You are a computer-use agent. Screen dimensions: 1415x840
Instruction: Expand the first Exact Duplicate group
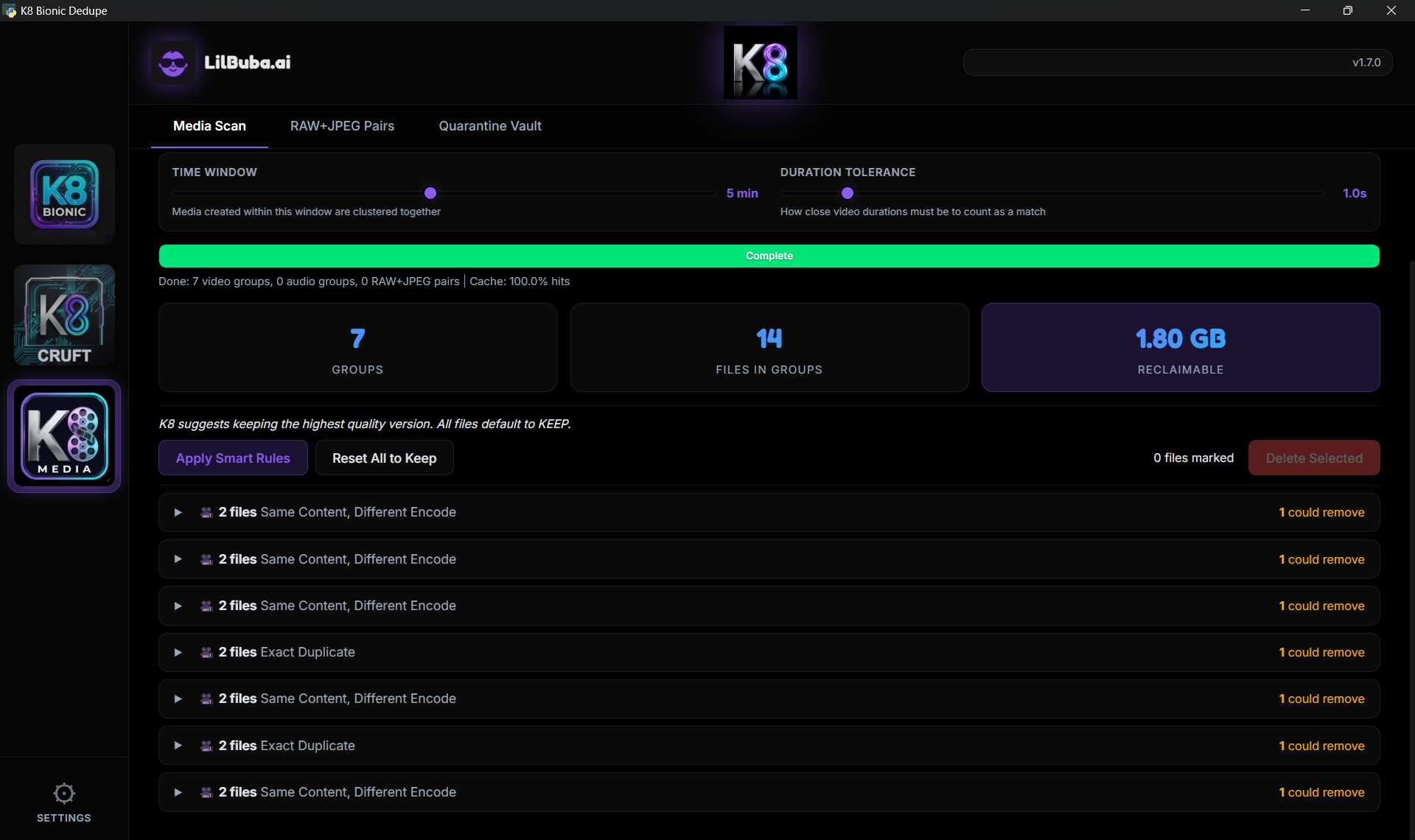(178, 652)
